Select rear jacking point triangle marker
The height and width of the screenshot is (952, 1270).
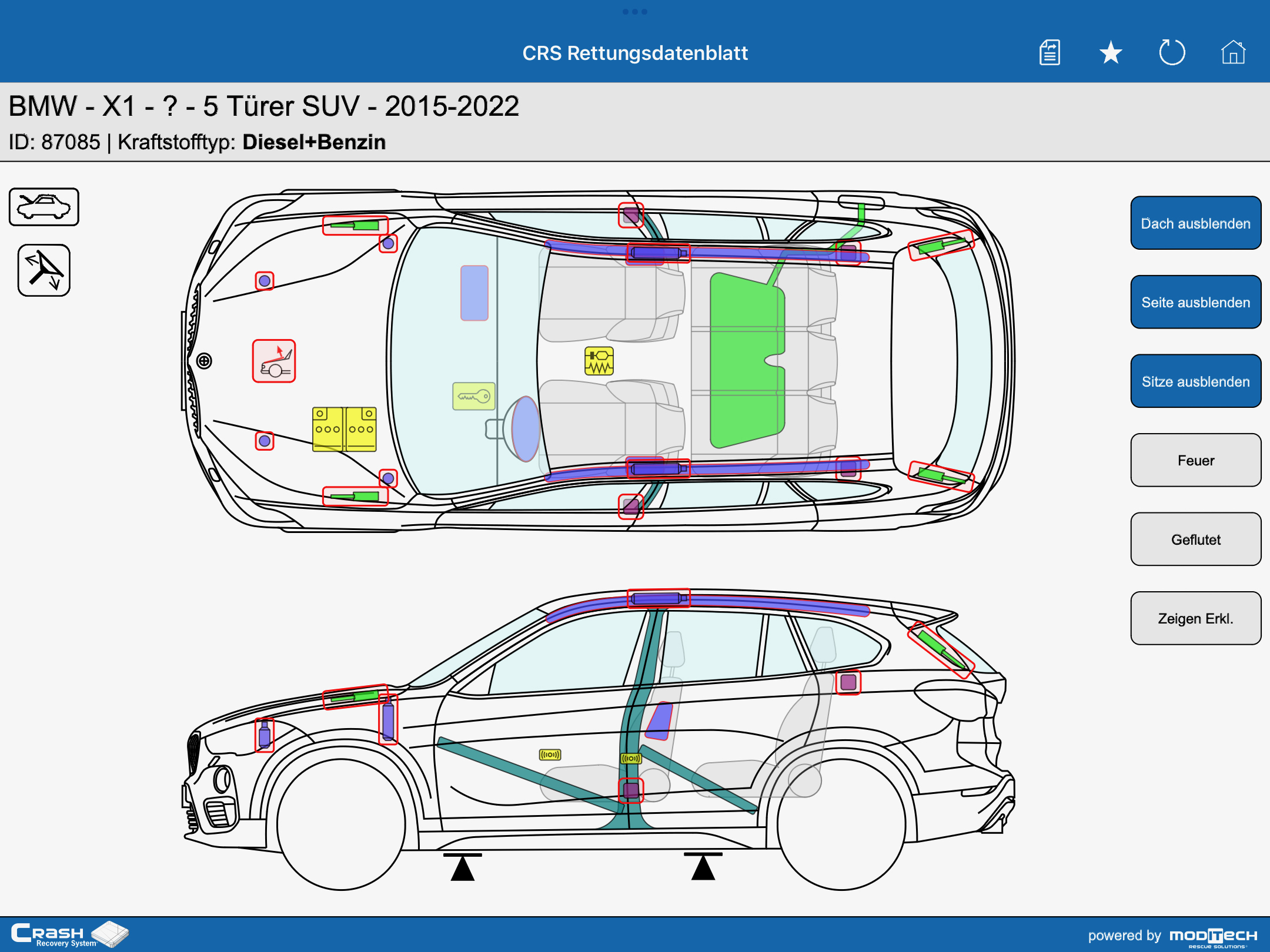pyautogui.click(x=703, y=866)
